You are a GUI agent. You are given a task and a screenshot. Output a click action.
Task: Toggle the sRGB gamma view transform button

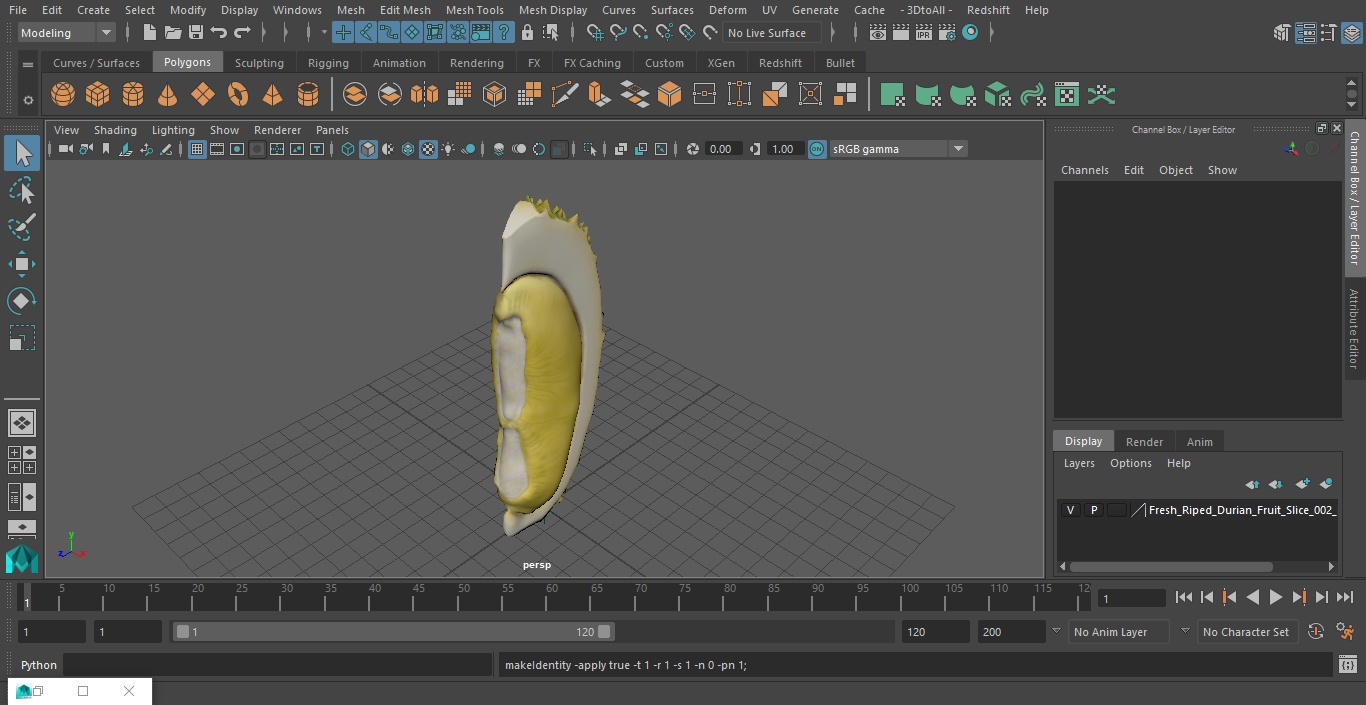tap(817, 149)
